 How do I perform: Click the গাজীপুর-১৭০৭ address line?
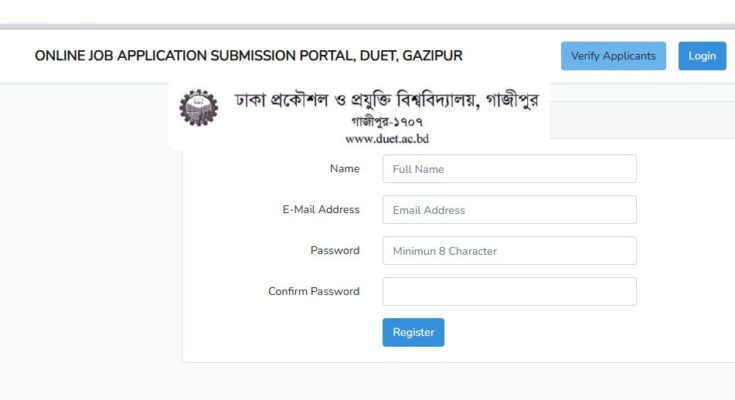387,122
